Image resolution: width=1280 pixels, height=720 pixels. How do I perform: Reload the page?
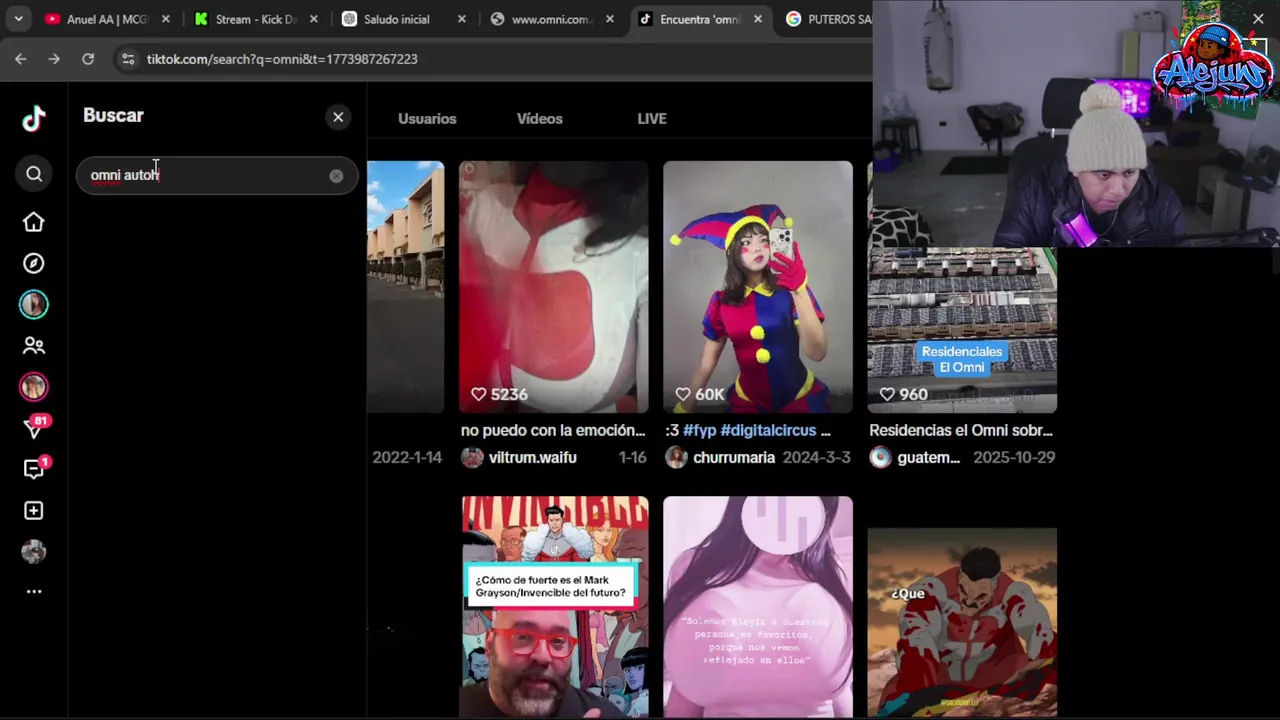(88, 59)
